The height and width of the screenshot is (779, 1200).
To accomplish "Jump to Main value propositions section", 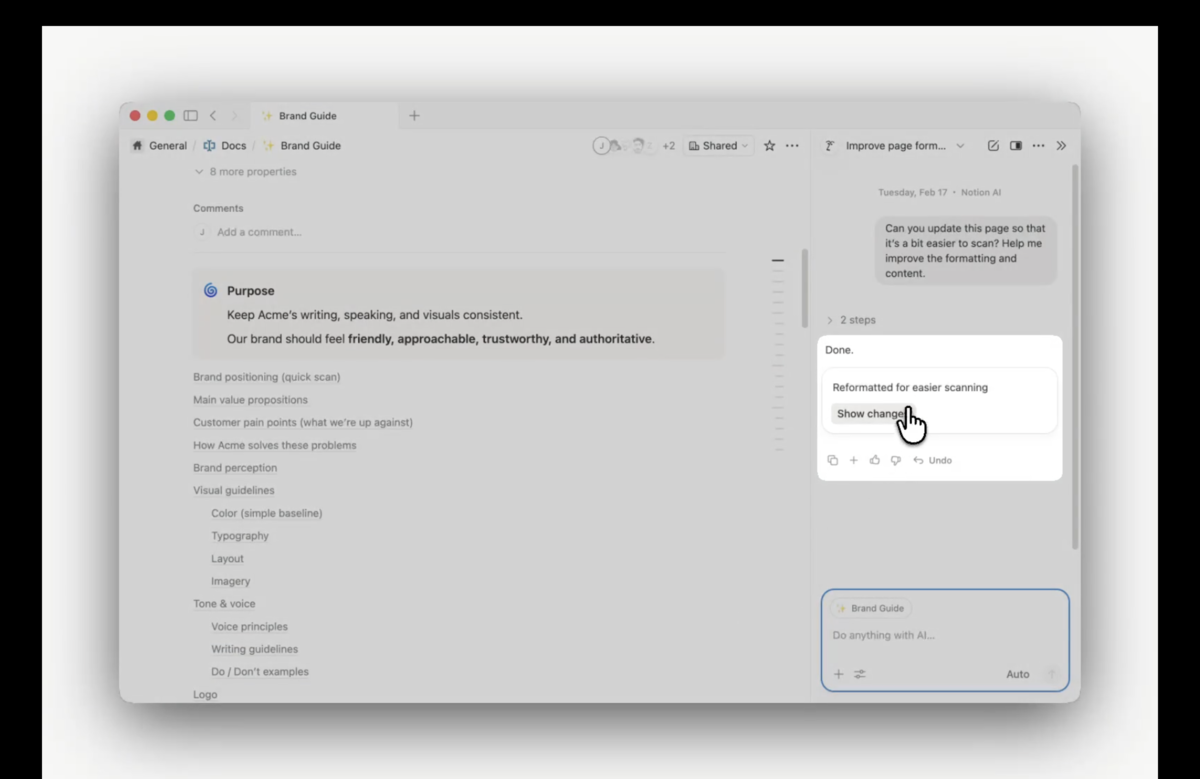I will 250,400.
